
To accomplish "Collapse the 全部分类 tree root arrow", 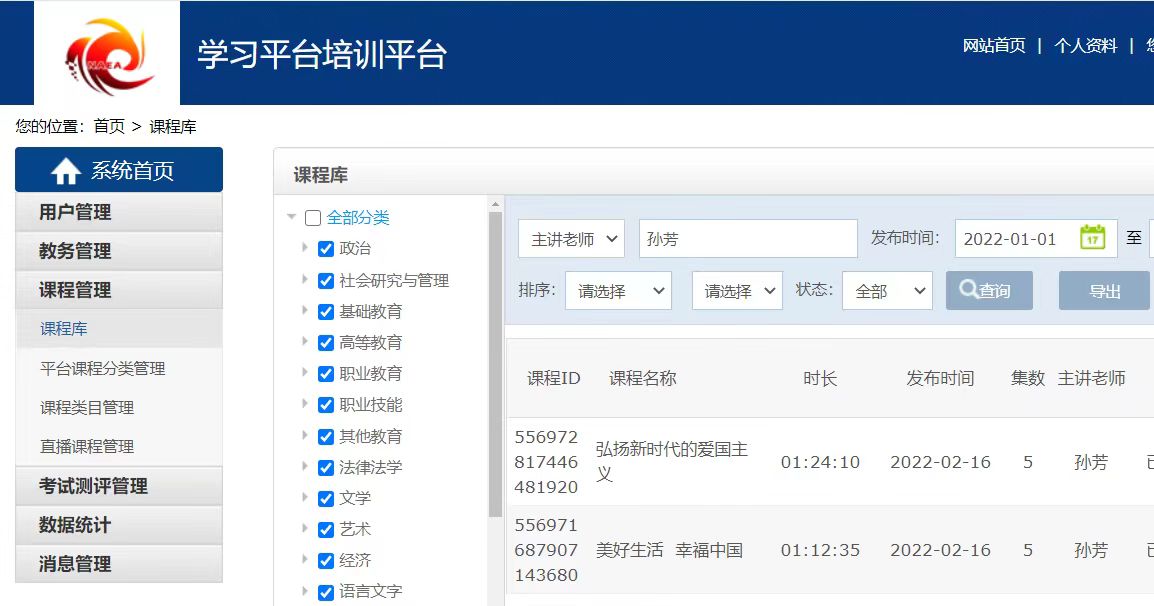I will click(291, 217).
